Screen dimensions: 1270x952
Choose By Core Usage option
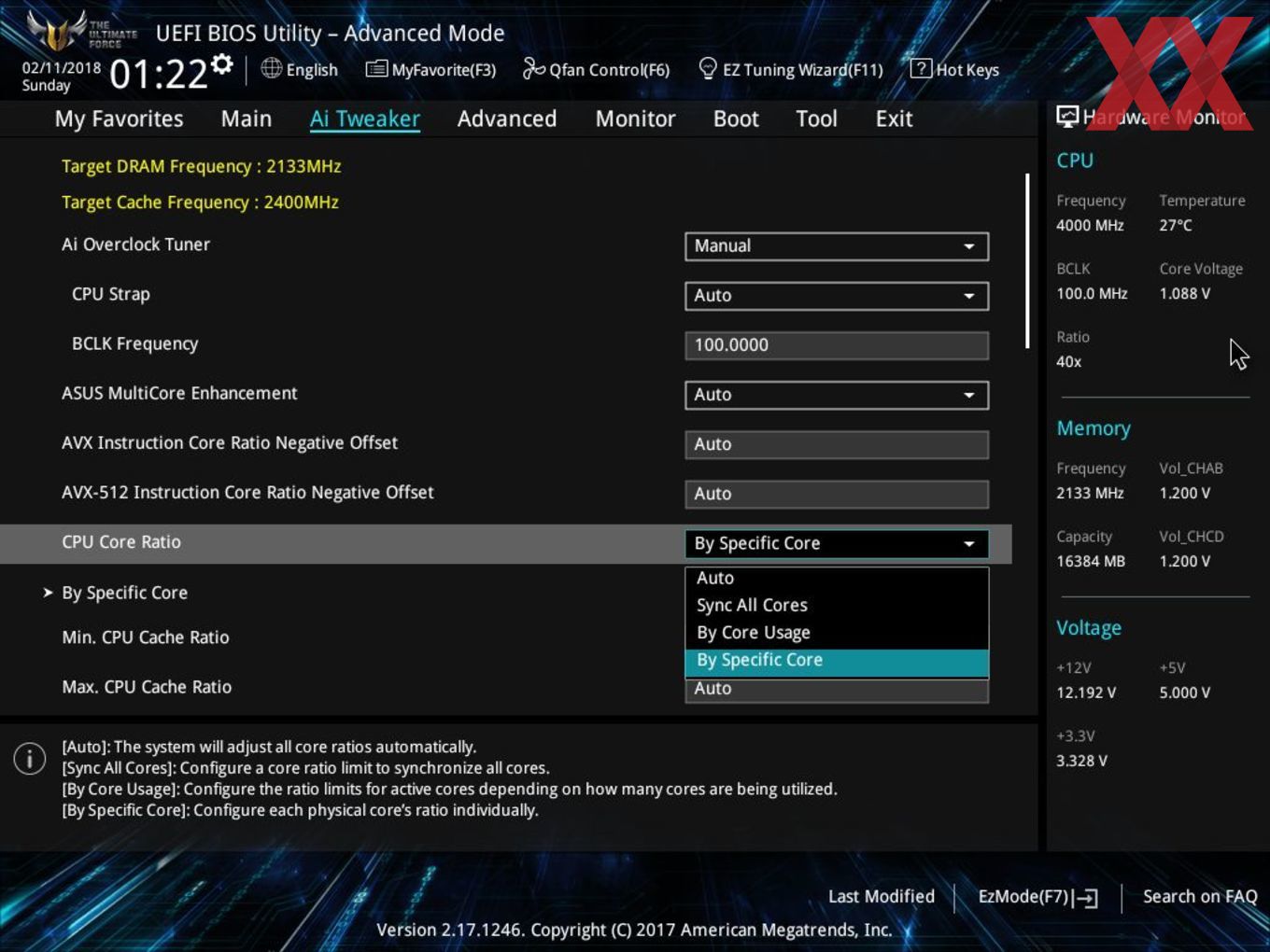(837, 633)
